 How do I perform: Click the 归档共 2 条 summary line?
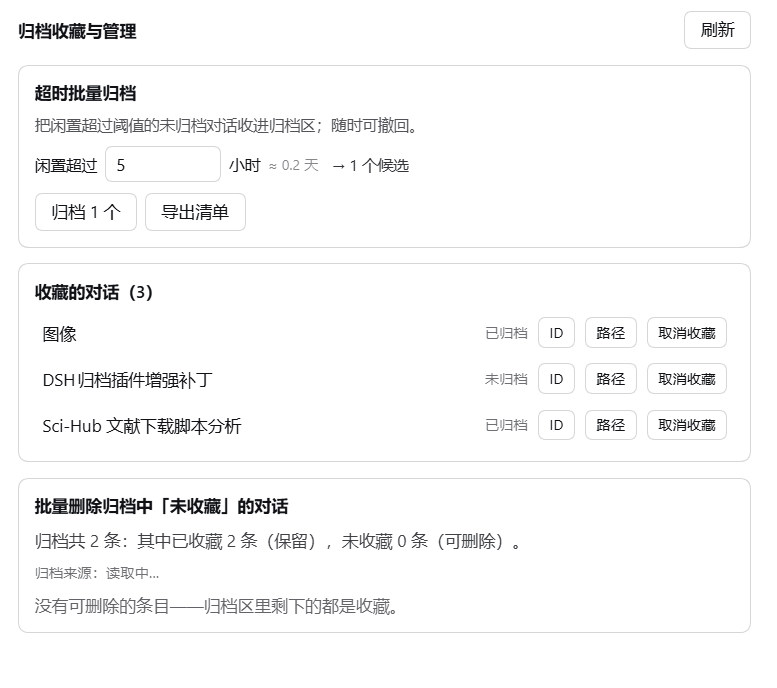click(x=278, y=541)
